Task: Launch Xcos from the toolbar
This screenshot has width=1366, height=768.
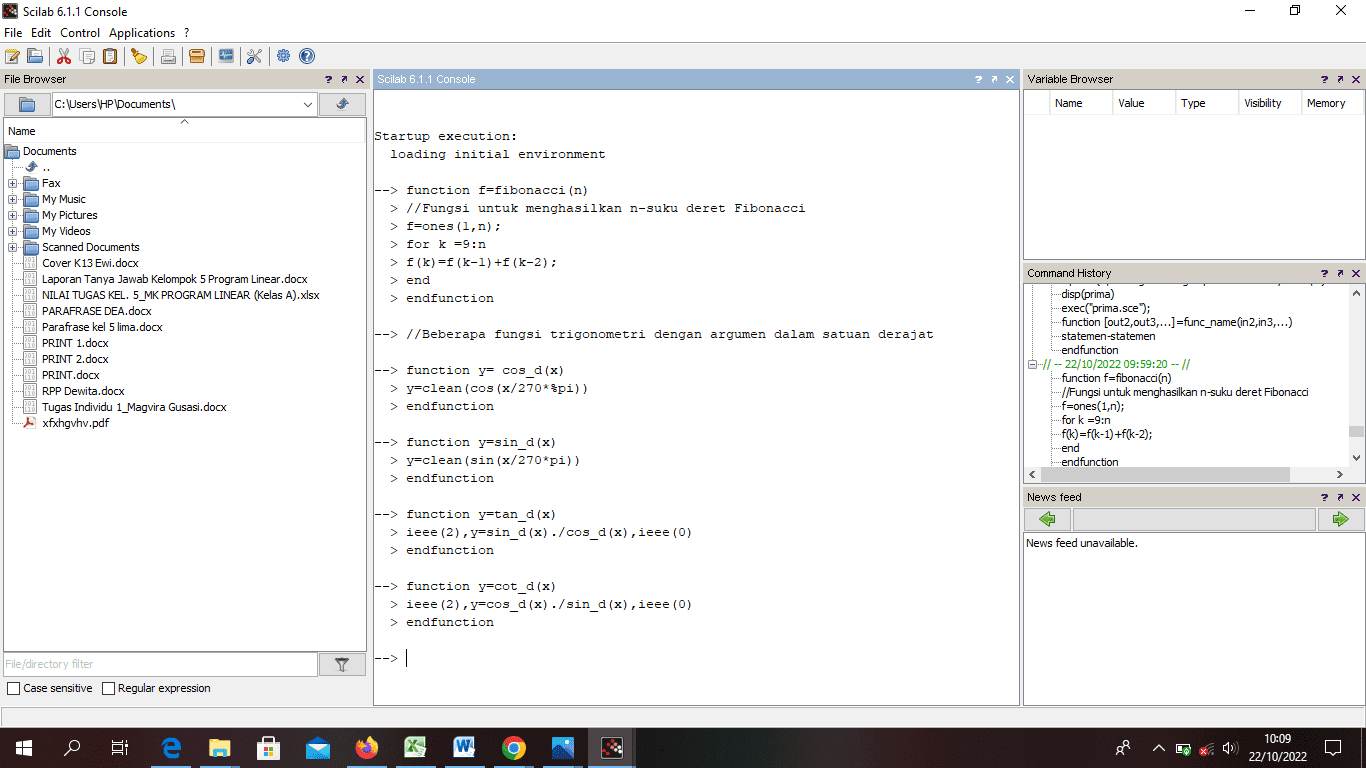Action: tap(226, 56)
